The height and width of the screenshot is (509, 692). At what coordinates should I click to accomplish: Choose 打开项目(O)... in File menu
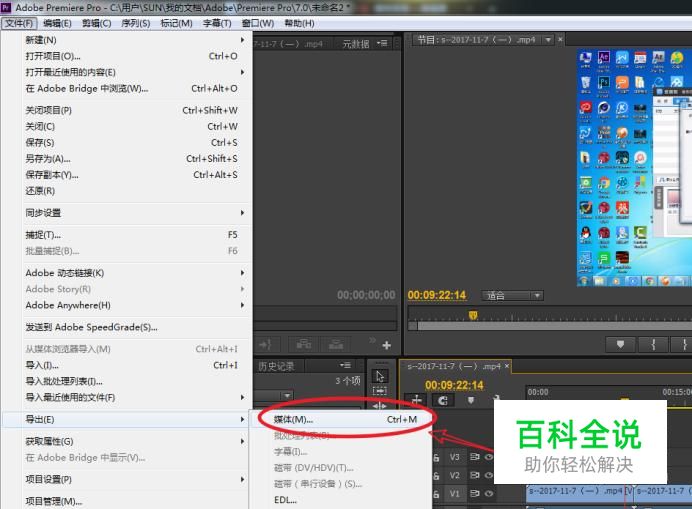pyautogui.click(x=126, y=56)
